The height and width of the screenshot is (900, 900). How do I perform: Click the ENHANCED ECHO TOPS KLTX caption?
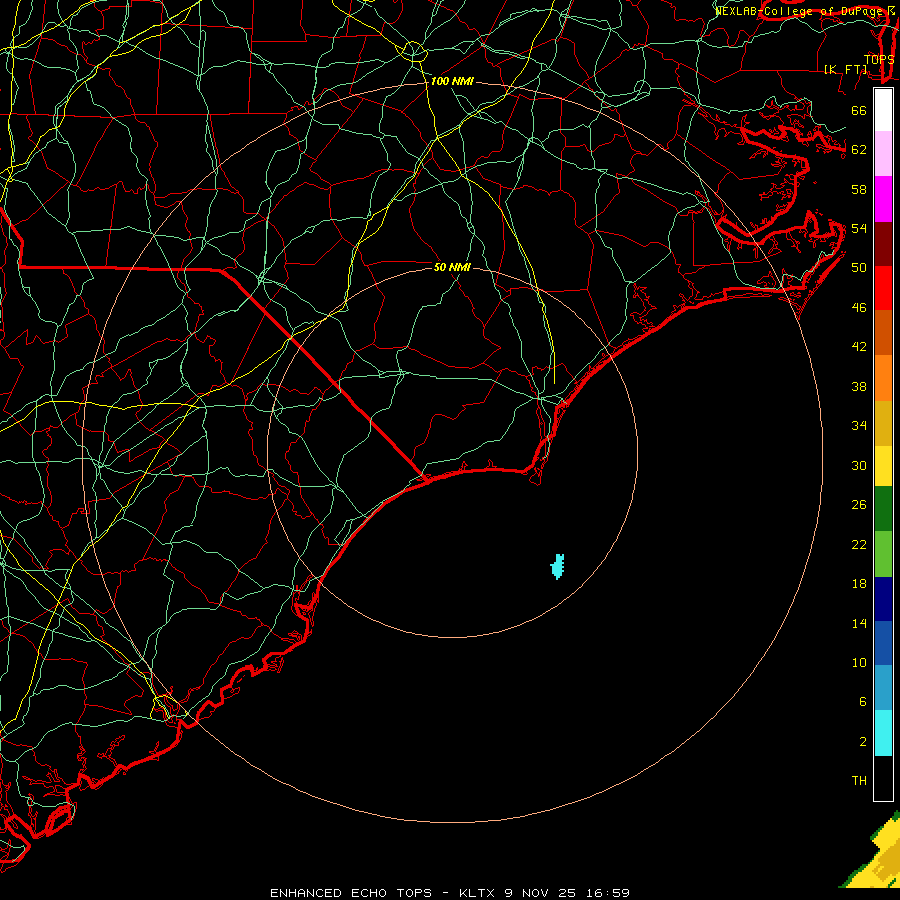(450, 893)
